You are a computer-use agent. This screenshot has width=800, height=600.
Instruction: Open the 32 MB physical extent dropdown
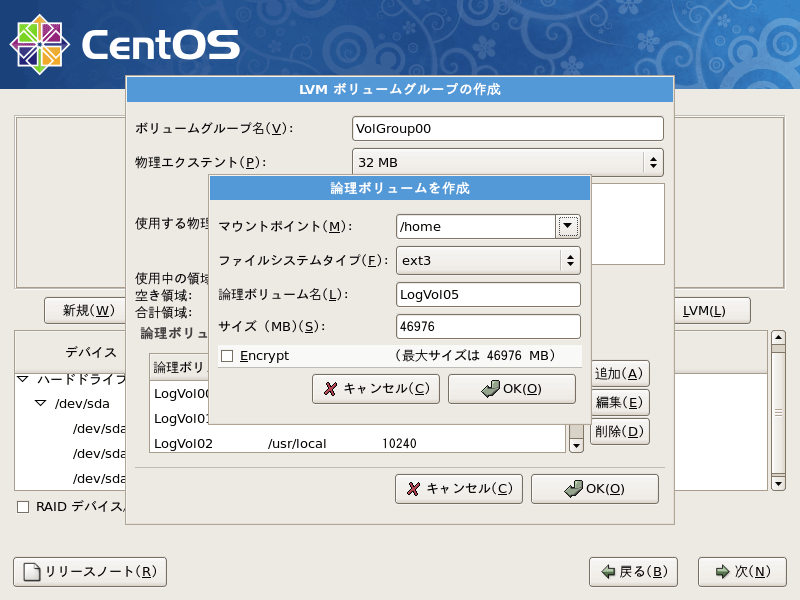tap(655, 162)
